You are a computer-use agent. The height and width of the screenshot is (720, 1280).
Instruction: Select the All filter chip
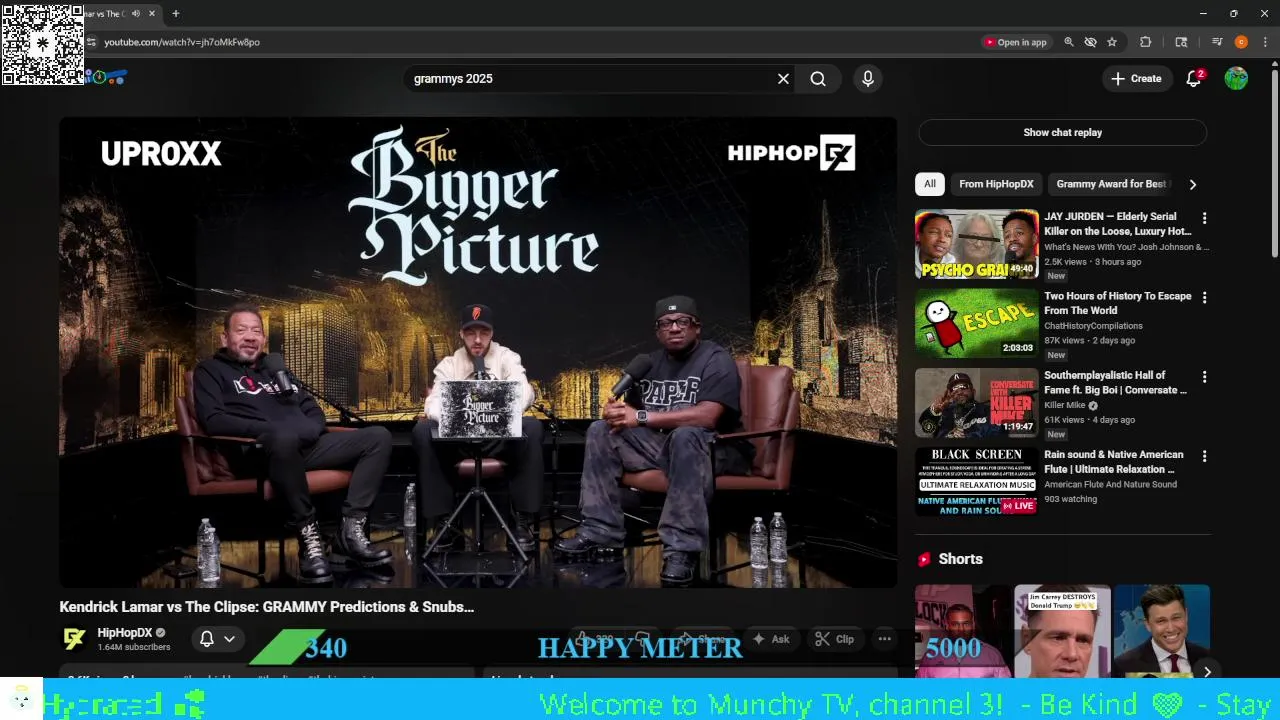tap(930, 184)
